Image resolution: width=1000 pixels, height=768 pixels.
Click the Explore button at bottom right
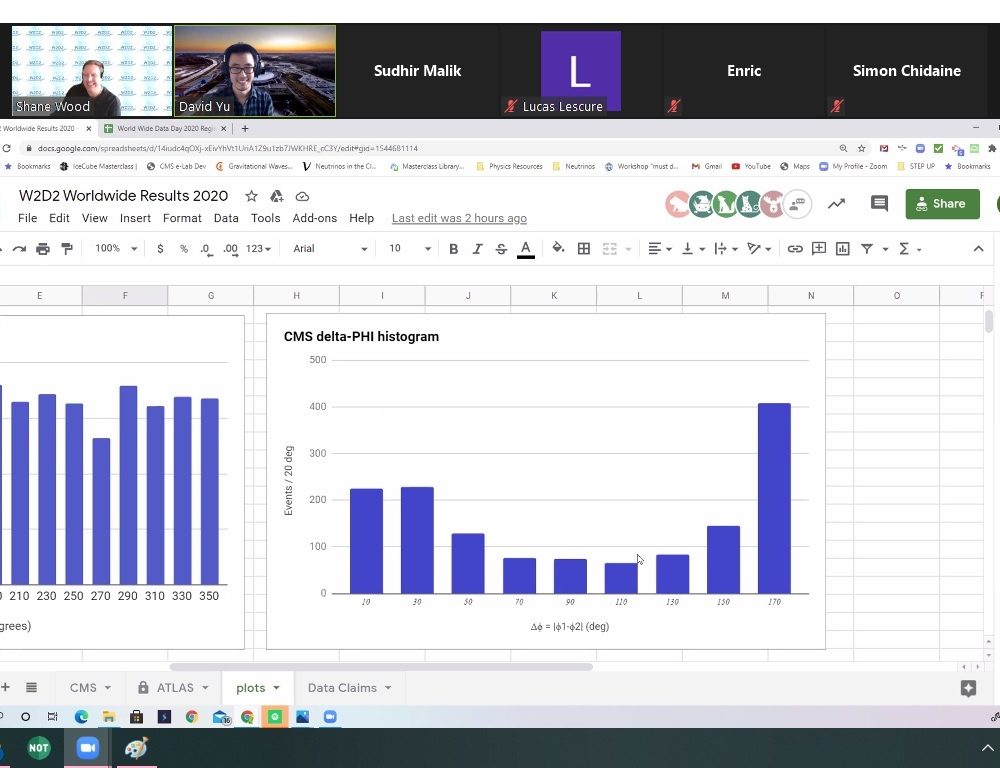pyautogui.click(x=967, y=688)
